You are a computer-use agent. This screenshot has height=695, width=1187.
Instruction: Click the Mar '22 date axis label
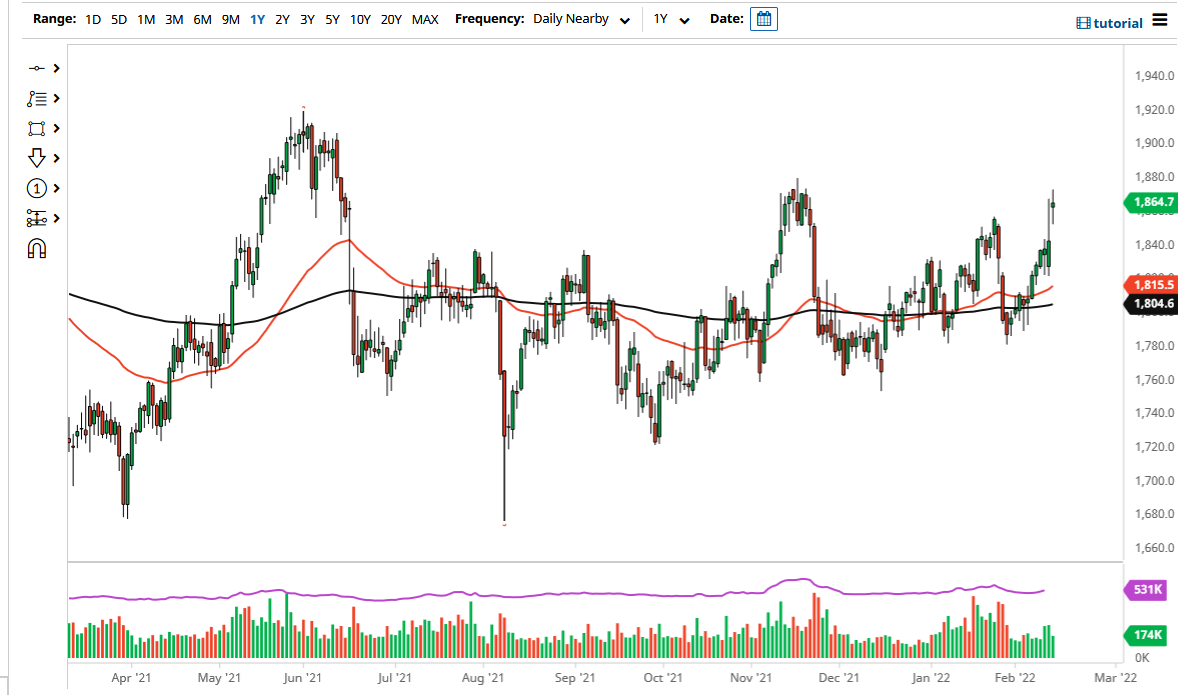(1115, 678)
